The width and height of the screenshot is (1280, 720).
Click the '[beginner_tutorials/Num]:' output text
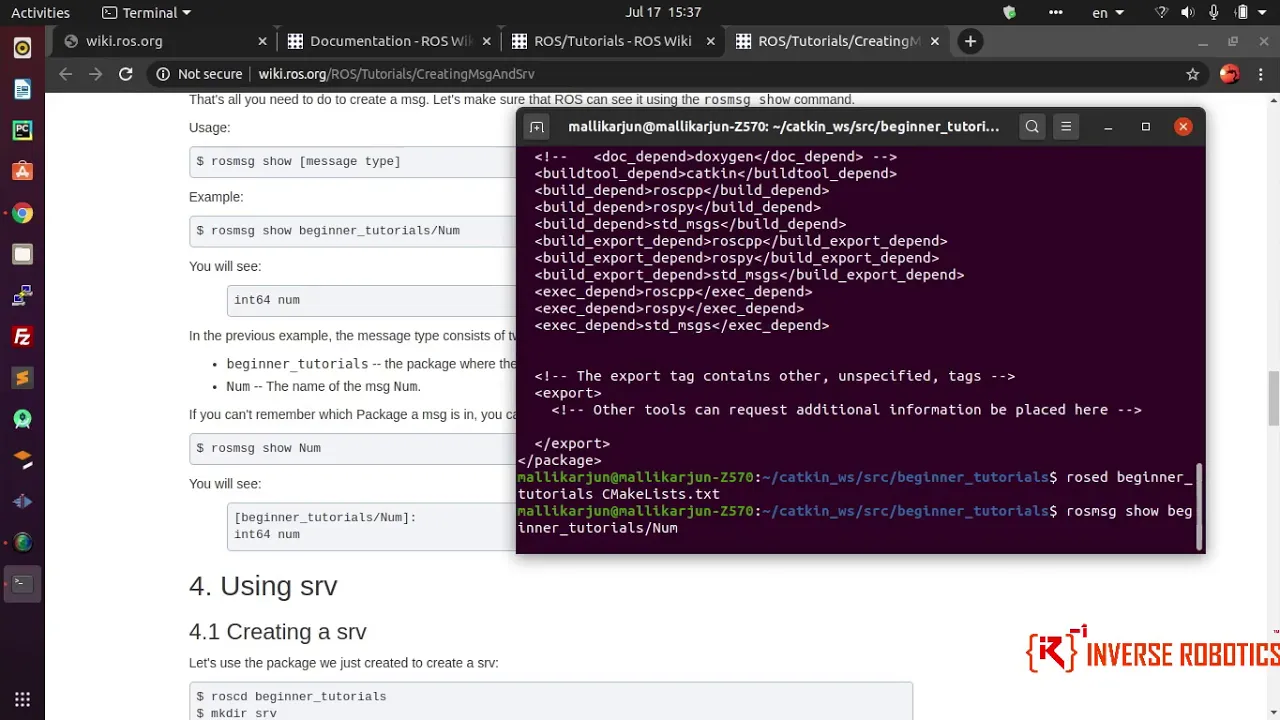tap(325, 517)
